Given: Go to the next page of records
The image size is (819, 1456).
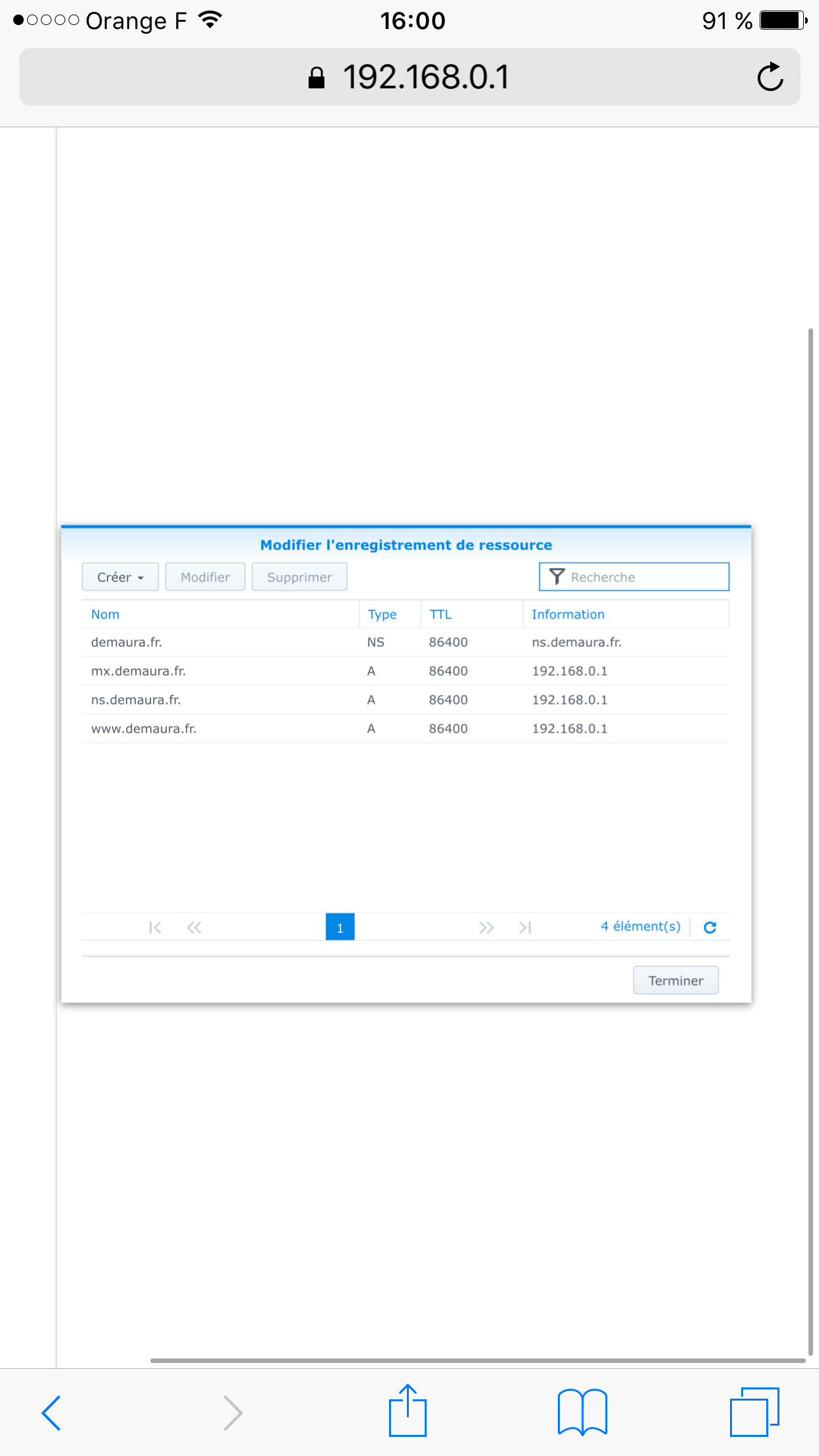Looking at the screenshot, I should (486, 928).
